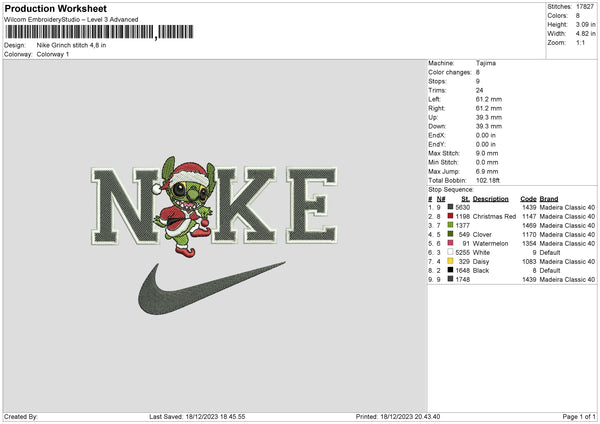Select the Clover green color swatch
Image resolution: width=600 pixels, height=424 pixels.
click(x=450, y=234)
